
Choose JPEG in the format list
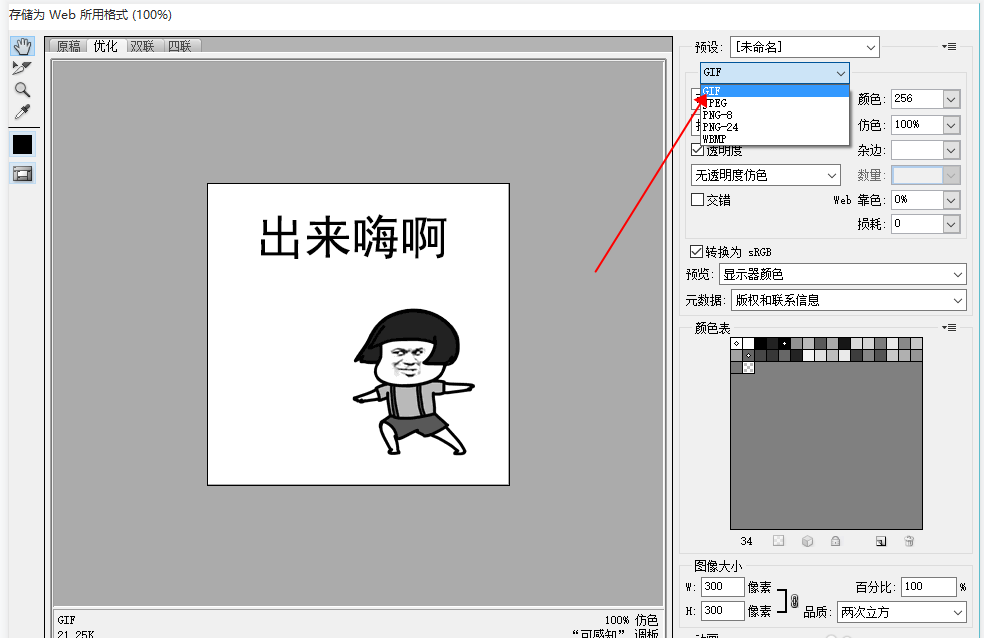pos(775,103)
